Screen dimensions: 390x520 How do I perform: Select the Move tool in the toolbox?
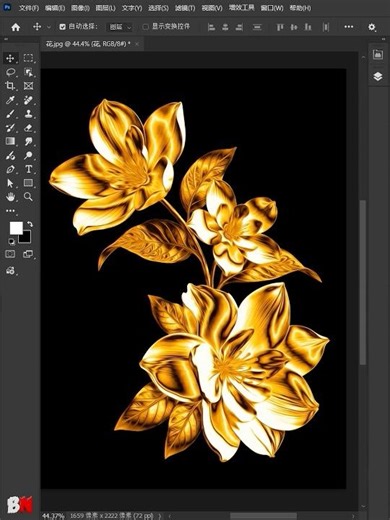[10, 58]
